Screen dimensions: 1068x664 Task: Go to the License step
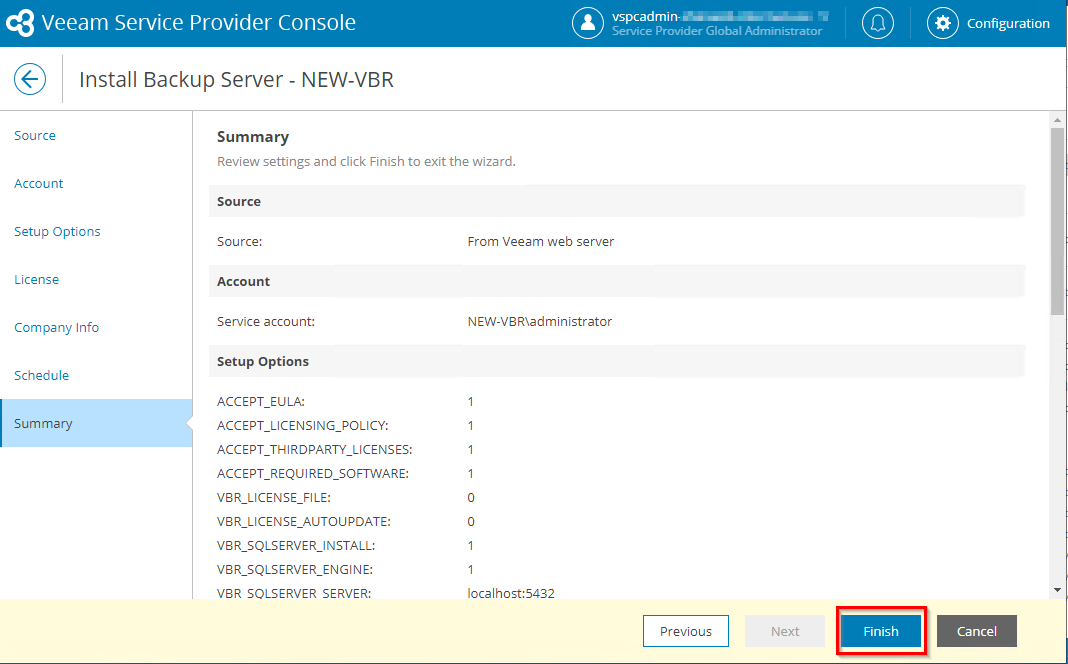37,279
